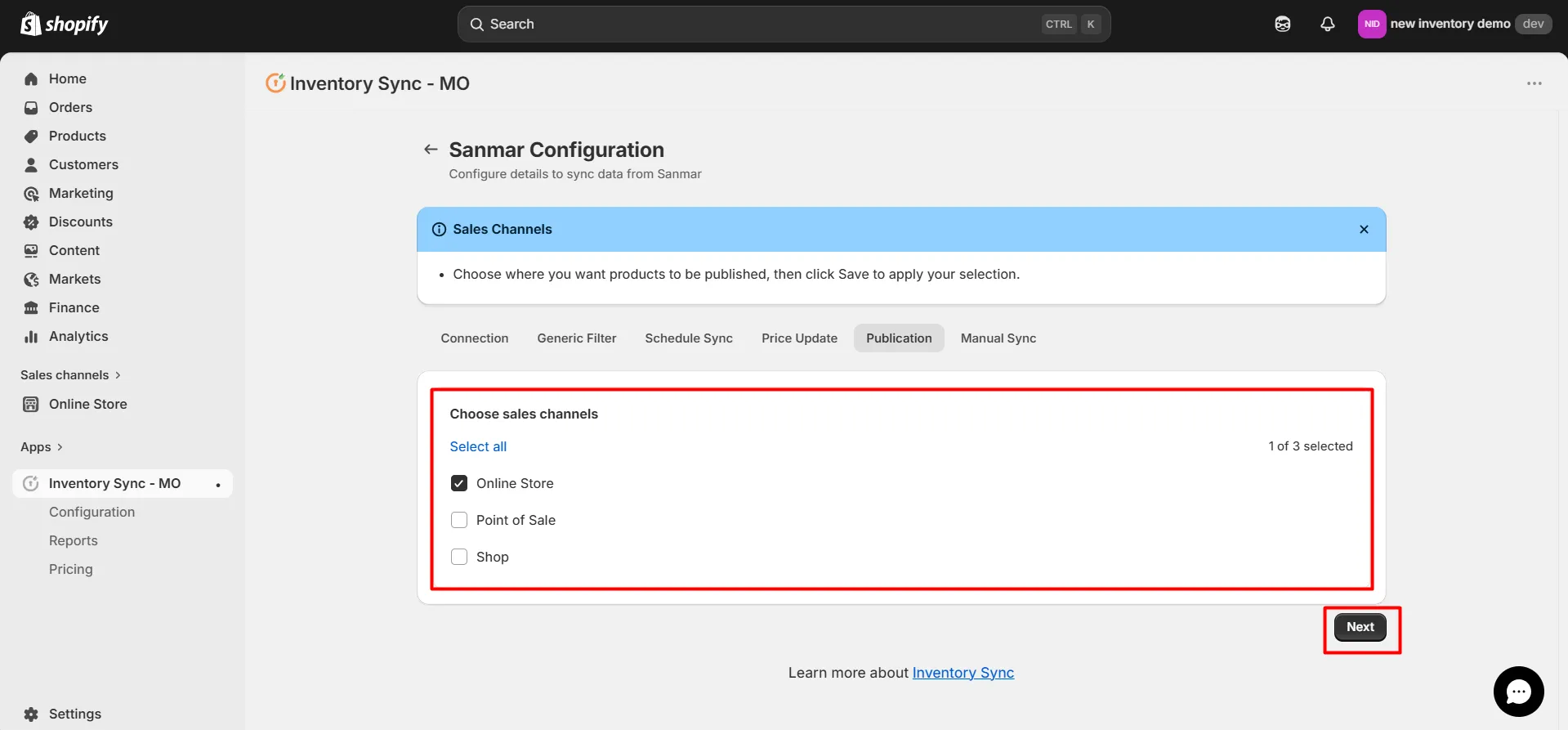Click the Finance bank icon

[x=31, y=308]
